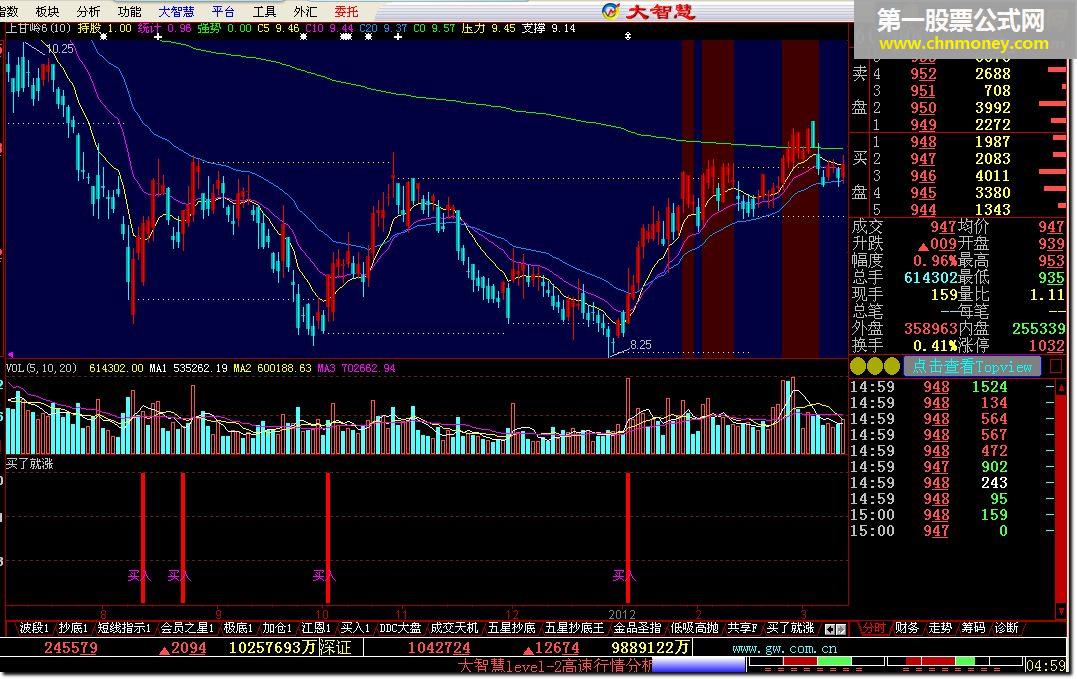
Task: Click the www.gw.com.cn link in status bar
Action: tap(784, 648)
